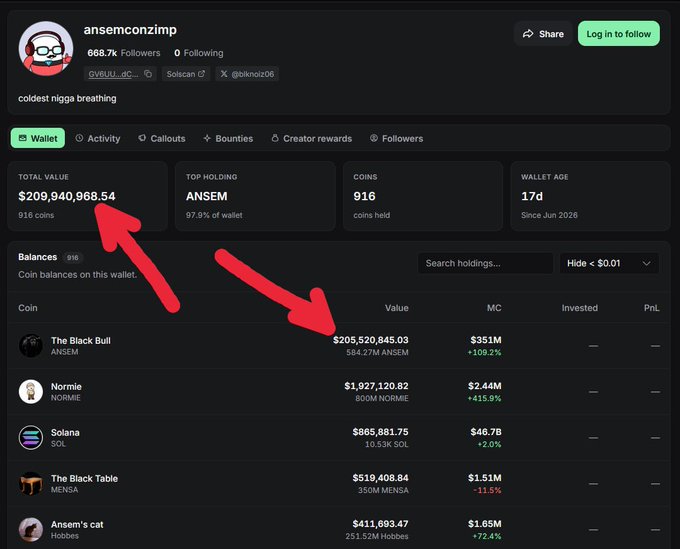Click Log in to follow button
The width and height of the screenshot is (680, 549).
[618, 34]
